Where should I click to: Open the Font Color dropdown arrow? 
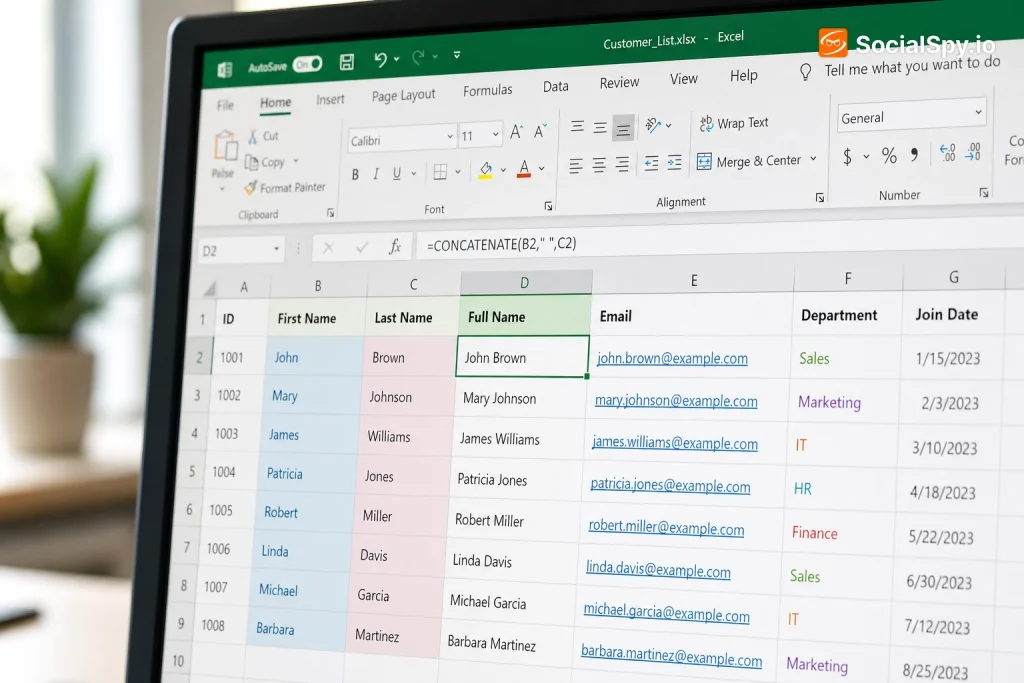tap(541, 168)
